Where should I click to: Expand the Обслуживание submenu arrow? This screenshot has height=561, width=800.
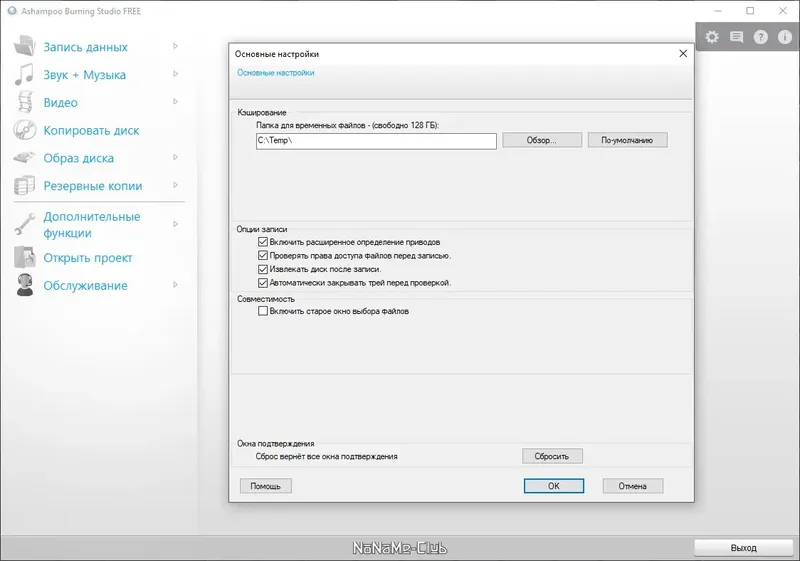point(176,285)
